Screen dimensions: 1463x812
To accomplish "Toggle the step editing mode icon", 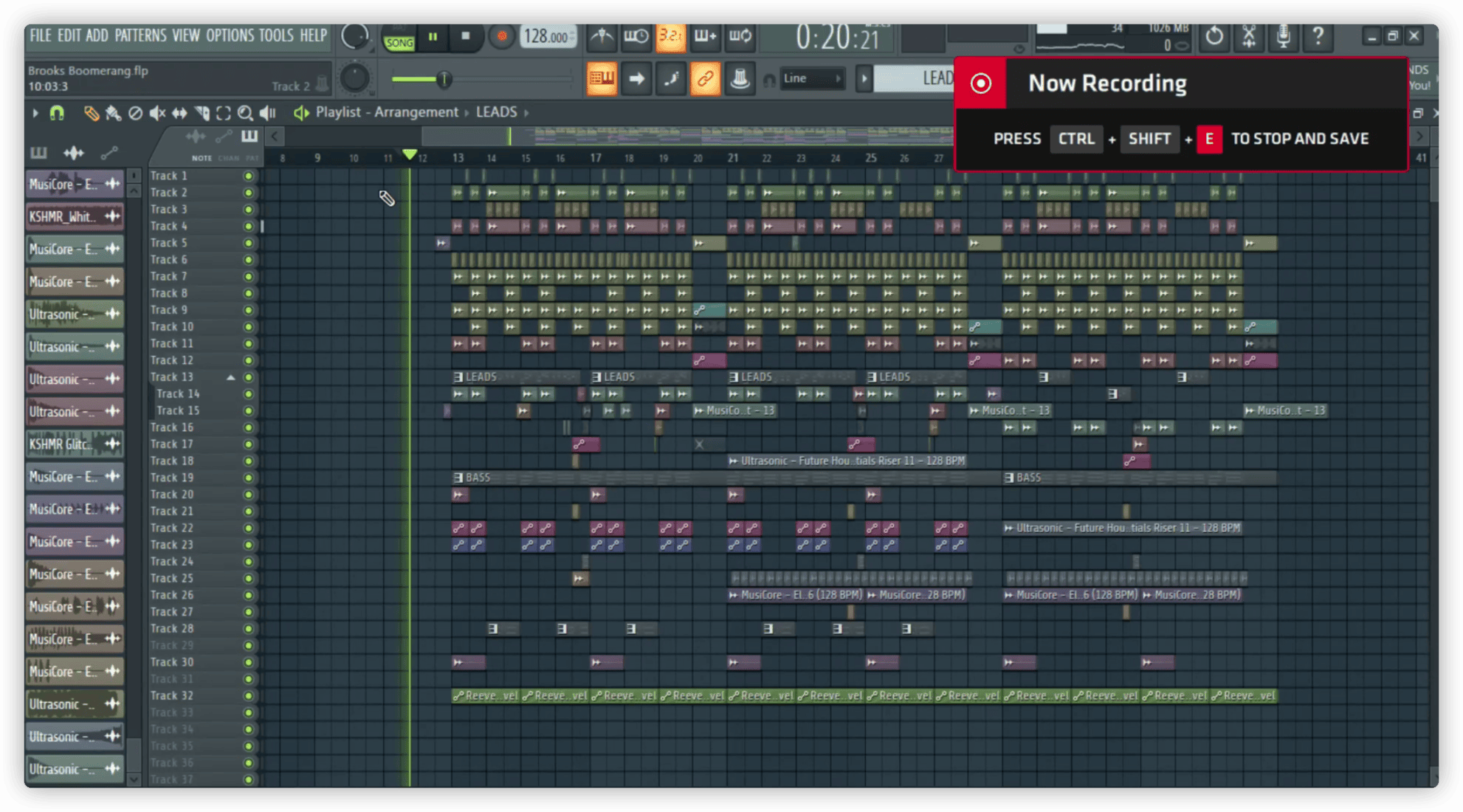I will pos(671,78).
